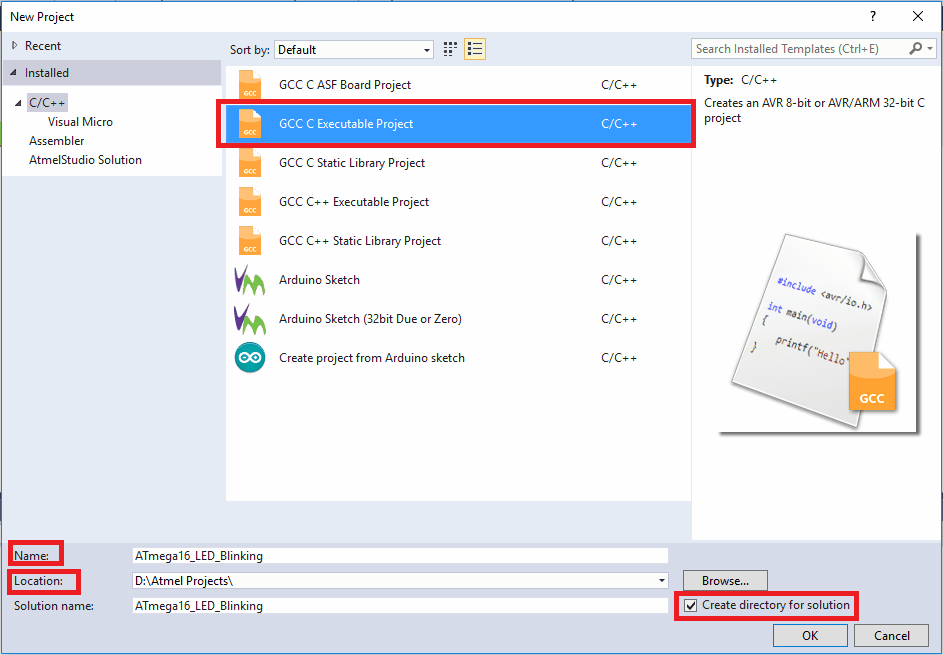Collapse the Installed templates section
Image resolution: width=943 pixels, height=655 pixels.
tap(11, 72)
